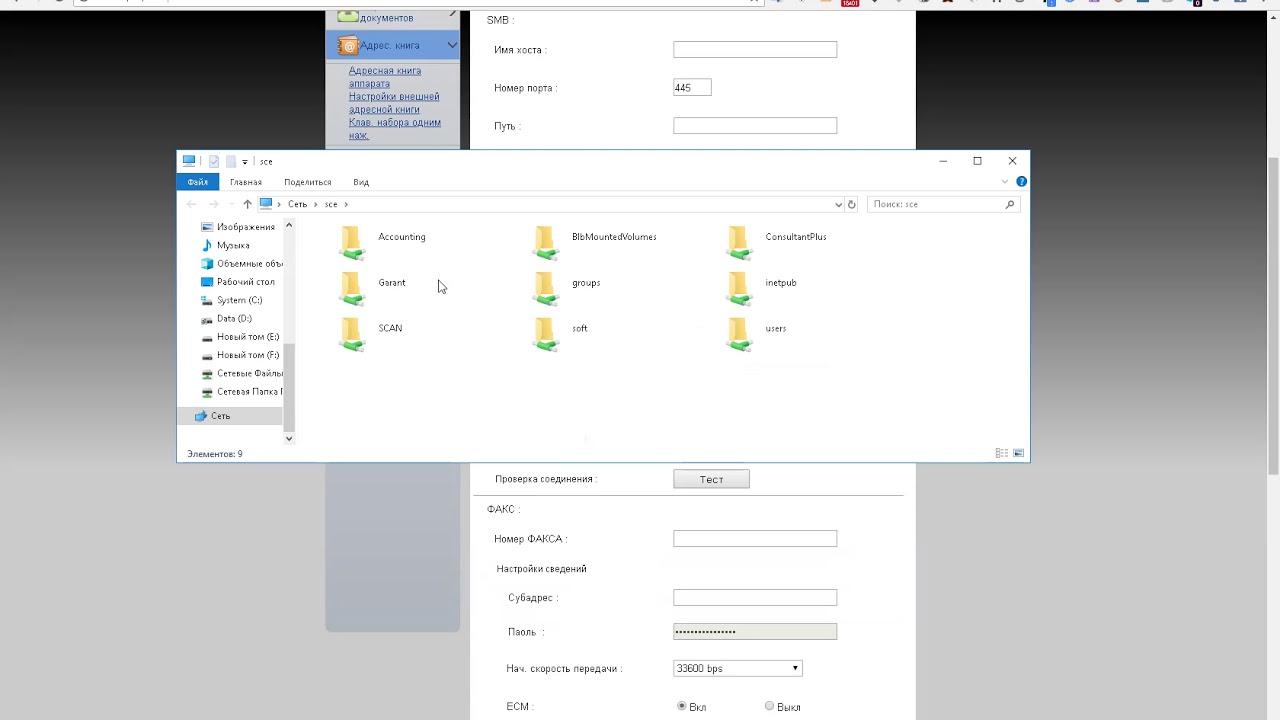Click the sce breadcrumb segment

point(331,204)
